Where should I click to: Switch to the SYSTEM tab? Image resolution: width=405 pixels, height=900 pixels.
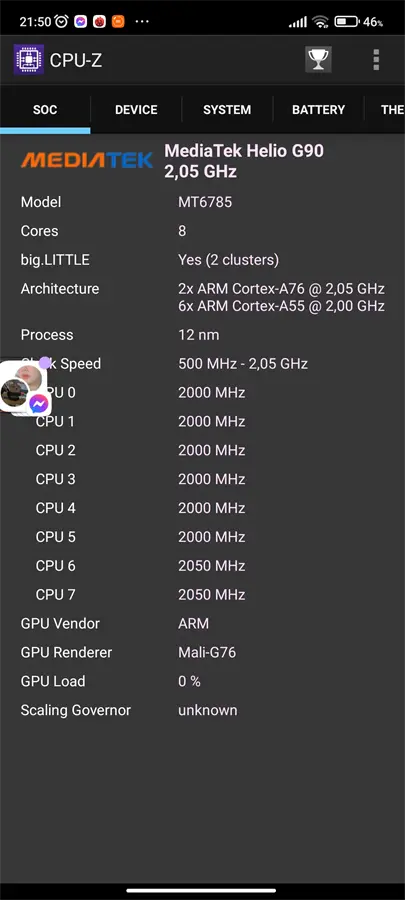click(x=227, y=110)
